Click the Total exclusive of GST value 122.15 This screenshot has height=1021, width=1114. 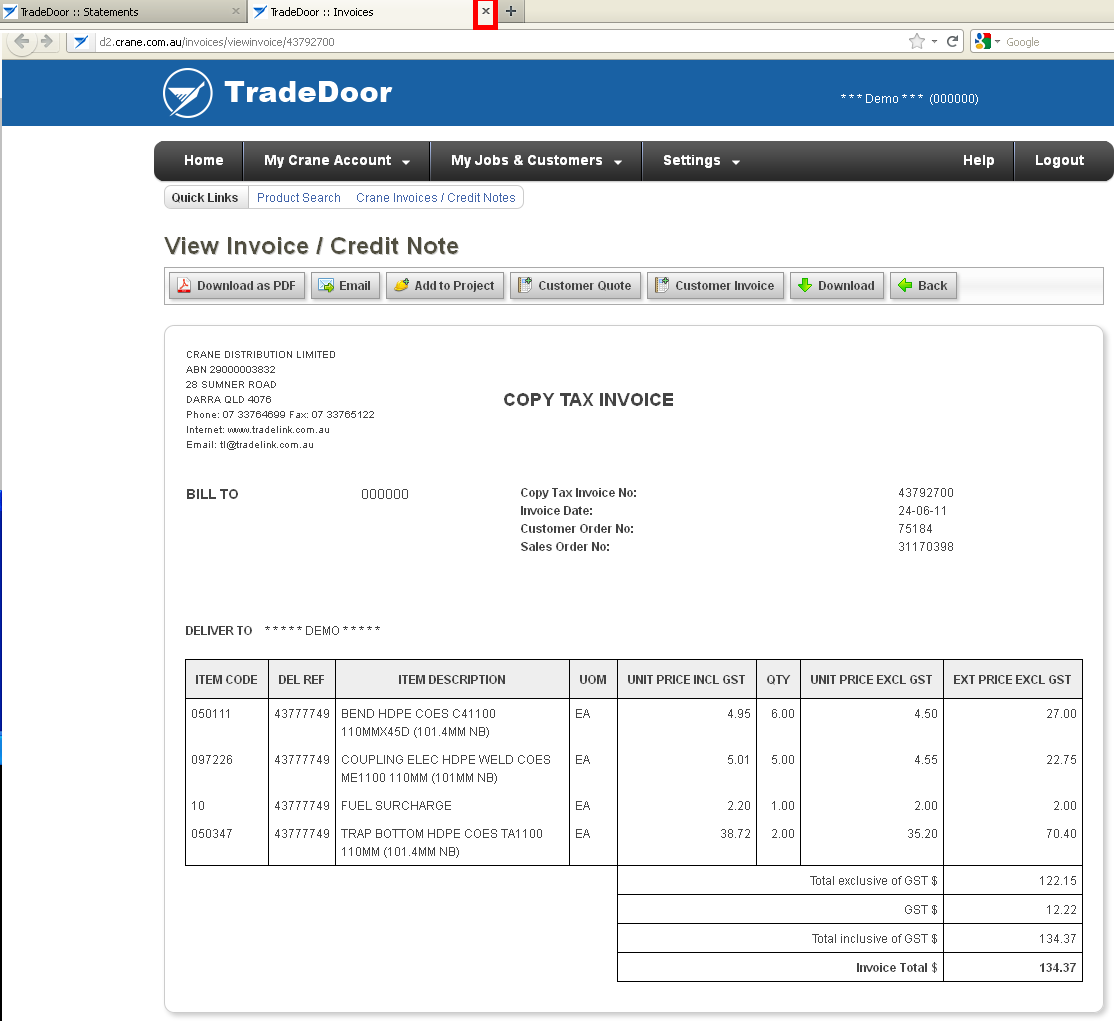1058,881
